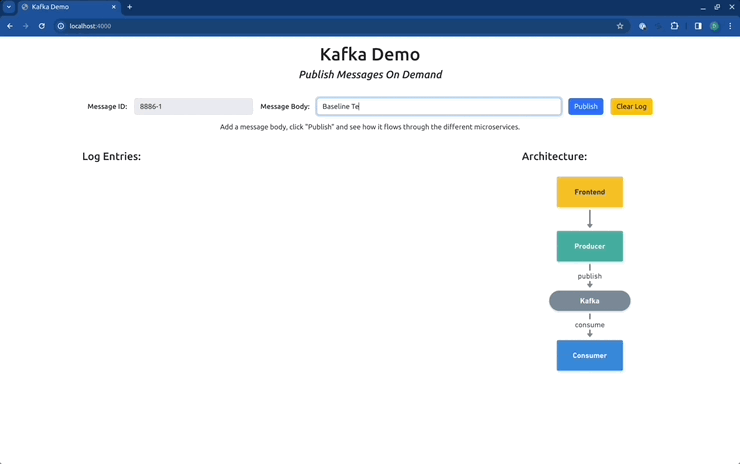Minimize the browser window
The height and width of the screenshot is (464, 740).
tap(703, 7)
